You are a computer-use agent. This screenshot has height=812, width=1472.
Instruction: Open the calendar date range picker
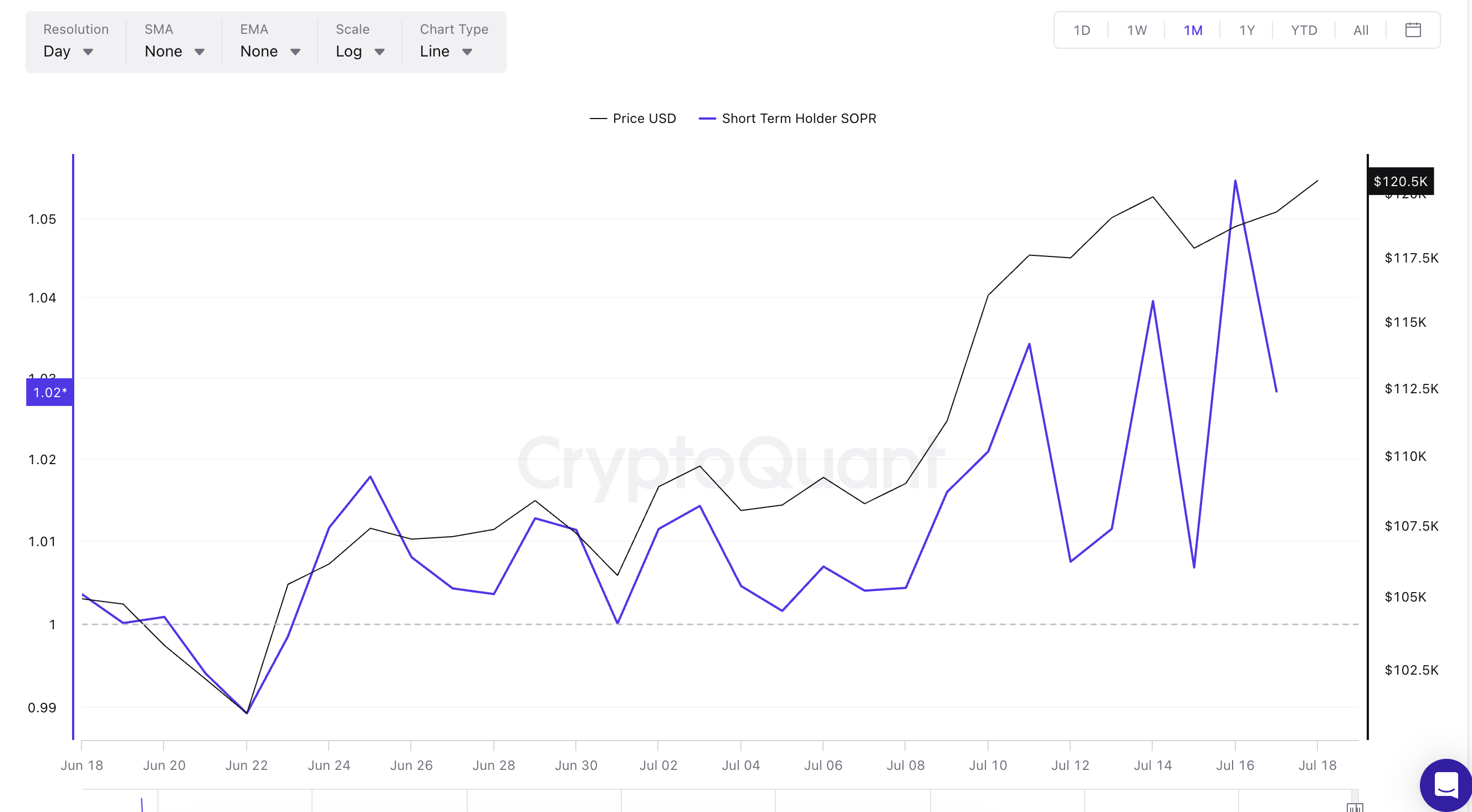(1413, 30)
